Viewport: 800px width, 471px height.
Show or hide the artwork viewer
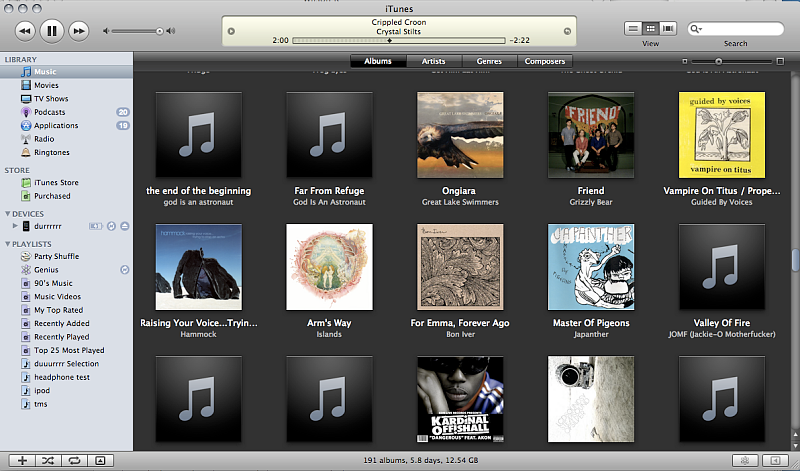pos(101,461)
